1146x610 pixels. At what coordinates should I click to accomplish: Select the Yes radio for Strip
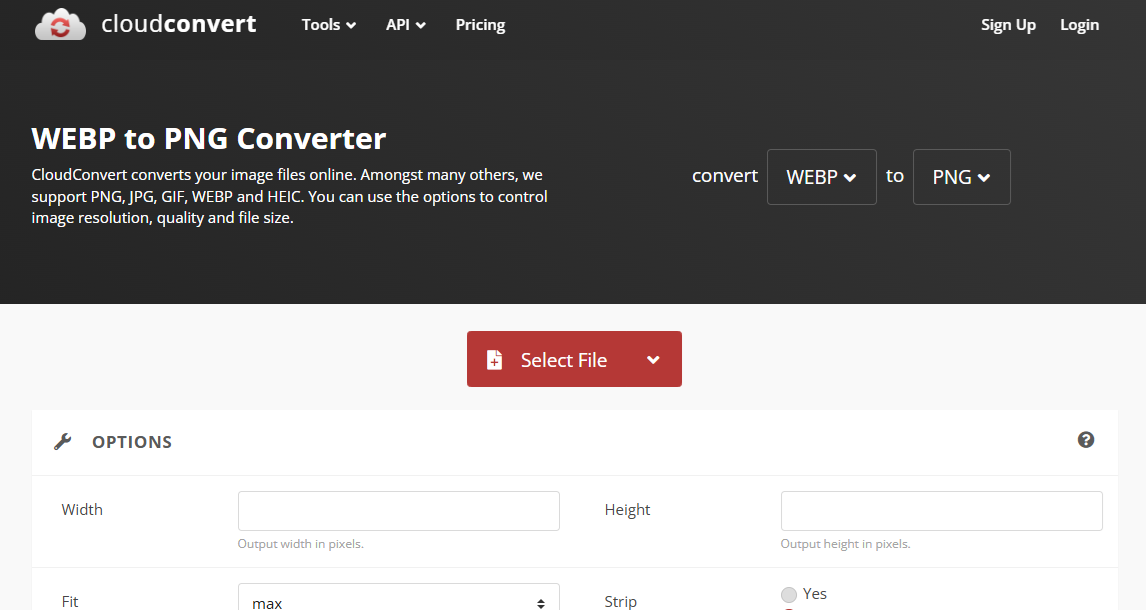[789, 595]
